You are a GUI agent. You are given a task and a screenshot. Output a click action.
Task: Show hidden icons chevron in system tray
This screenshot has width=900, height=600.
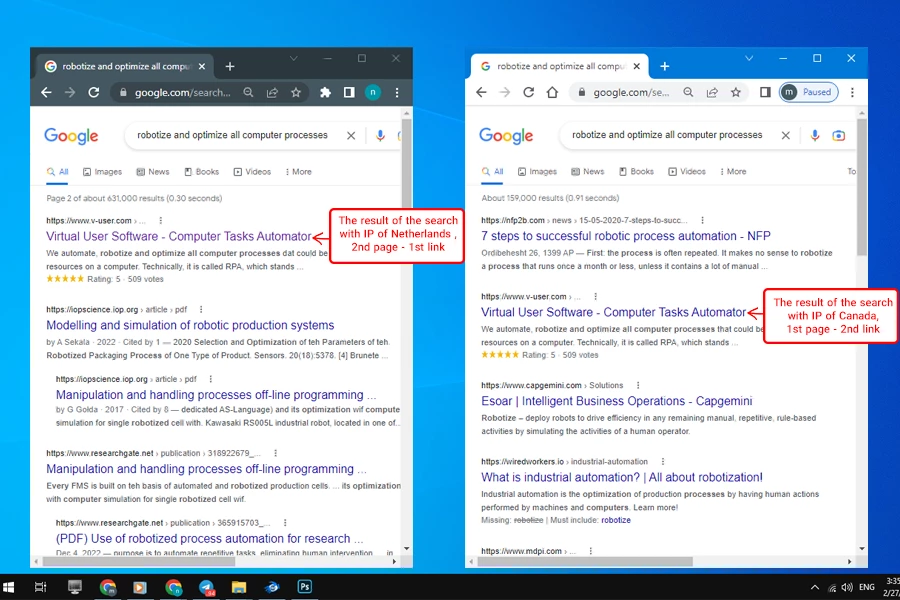pos(814,587)
